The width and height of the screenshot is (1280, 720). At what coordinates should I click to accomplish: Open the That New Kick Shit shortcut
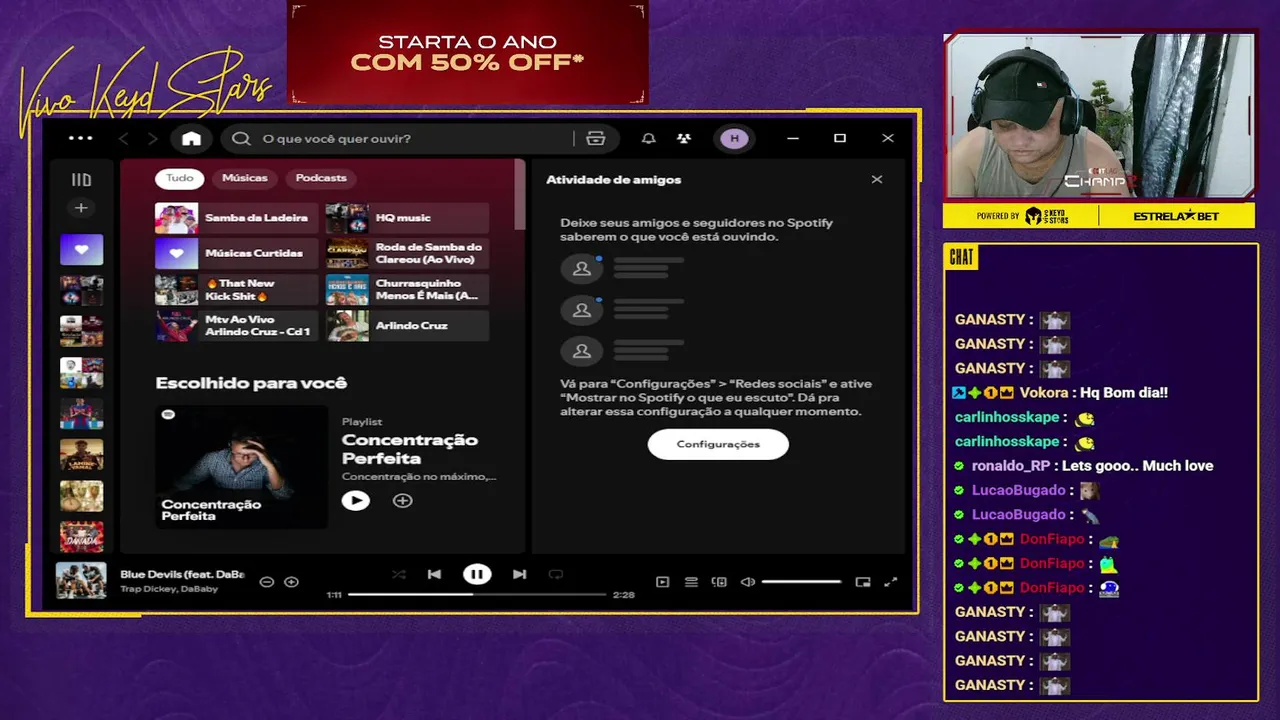tap(236, 290)
